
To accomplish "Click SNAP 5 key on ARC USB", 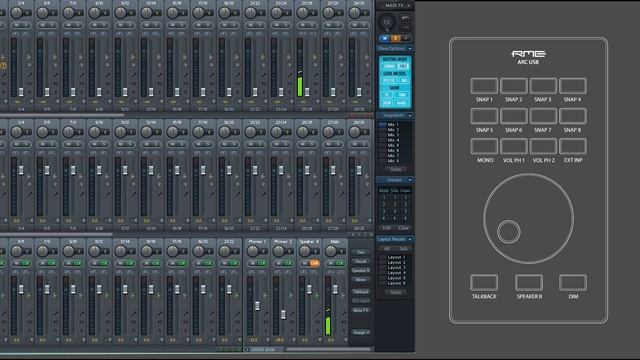I will coord(484,116).
